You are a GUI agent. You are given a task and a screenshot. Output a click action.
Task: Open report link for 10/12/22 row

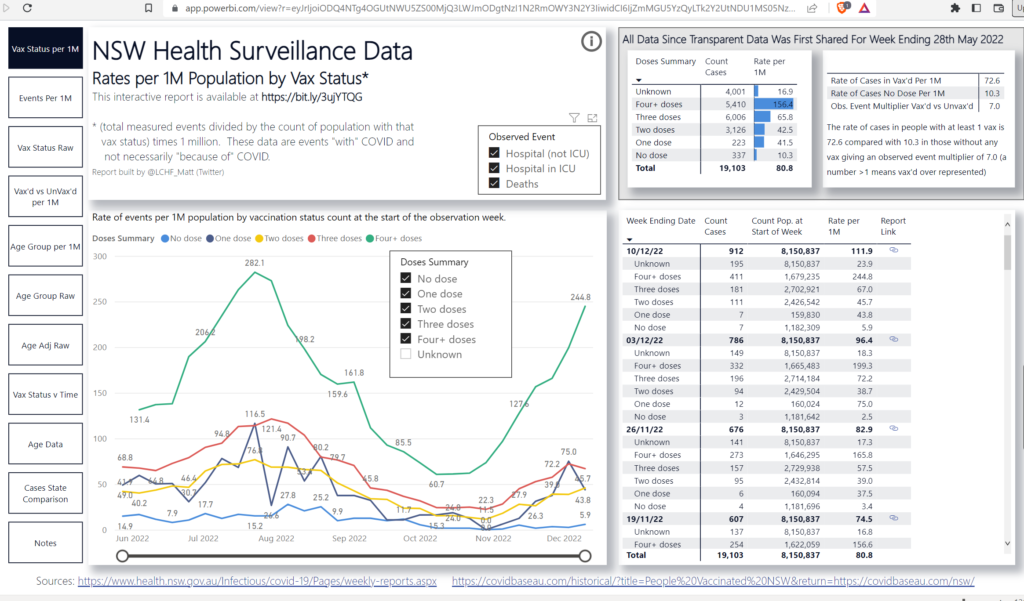(893, 250)
